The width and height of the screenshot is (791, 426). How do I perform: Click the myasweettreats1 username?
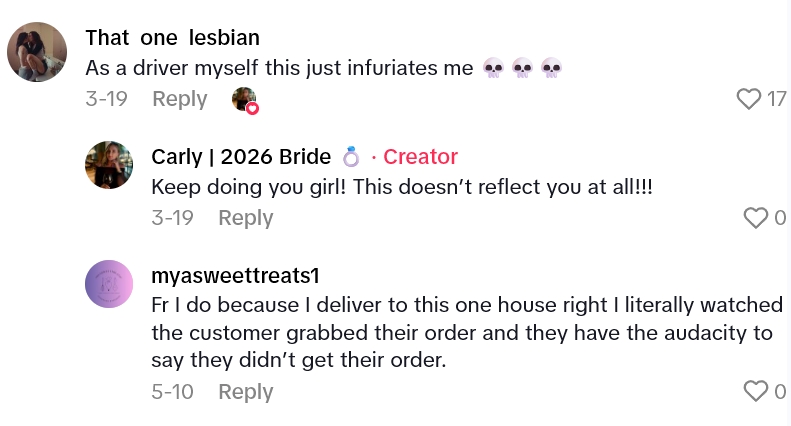click(235, 274)
